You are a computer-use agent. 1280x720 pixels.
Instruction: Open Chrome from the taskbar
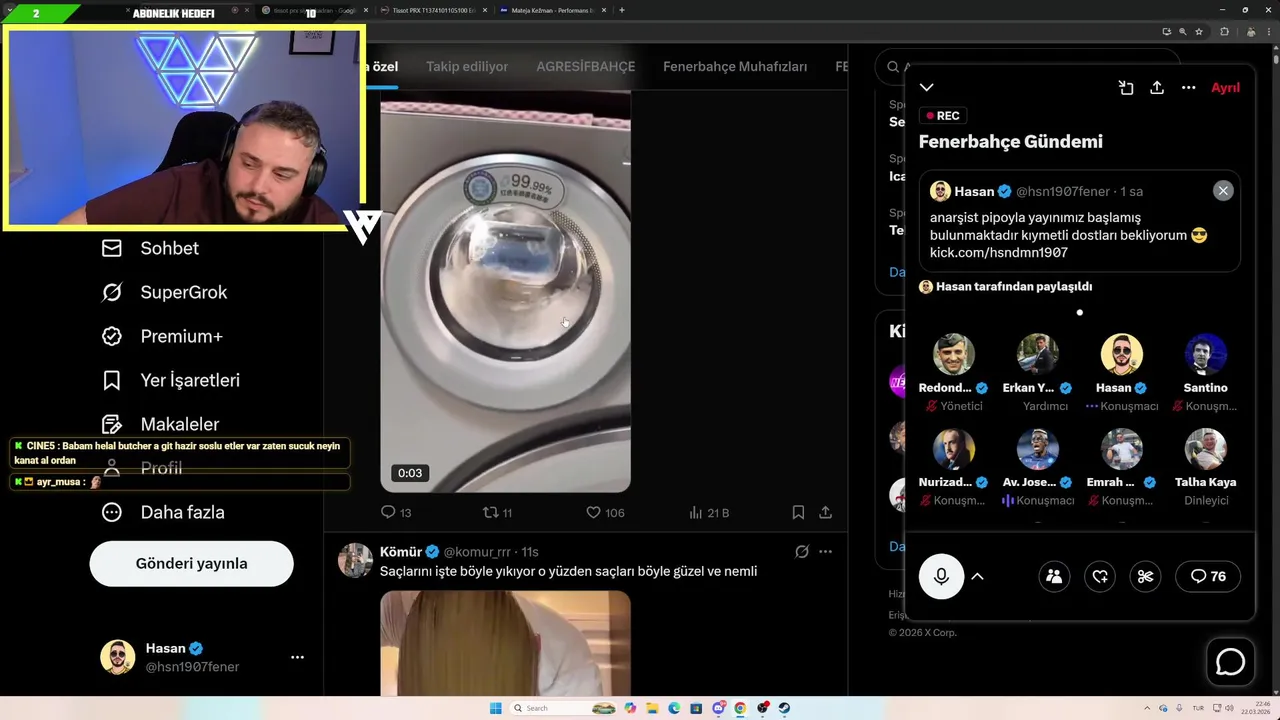[x=740, y=708]
